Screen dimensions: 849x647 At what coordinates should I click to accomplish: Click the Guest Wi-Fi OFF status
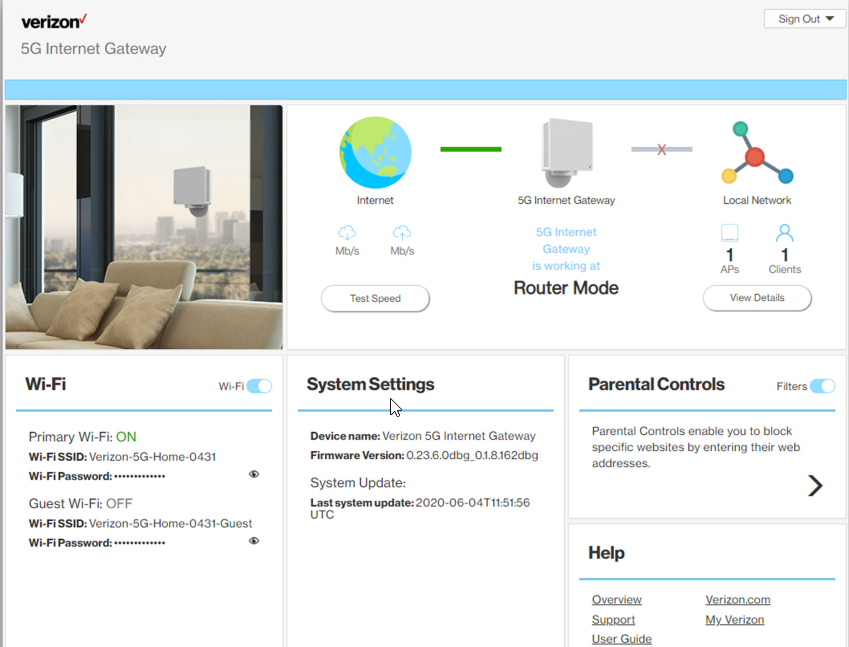(x=119, y=504)
